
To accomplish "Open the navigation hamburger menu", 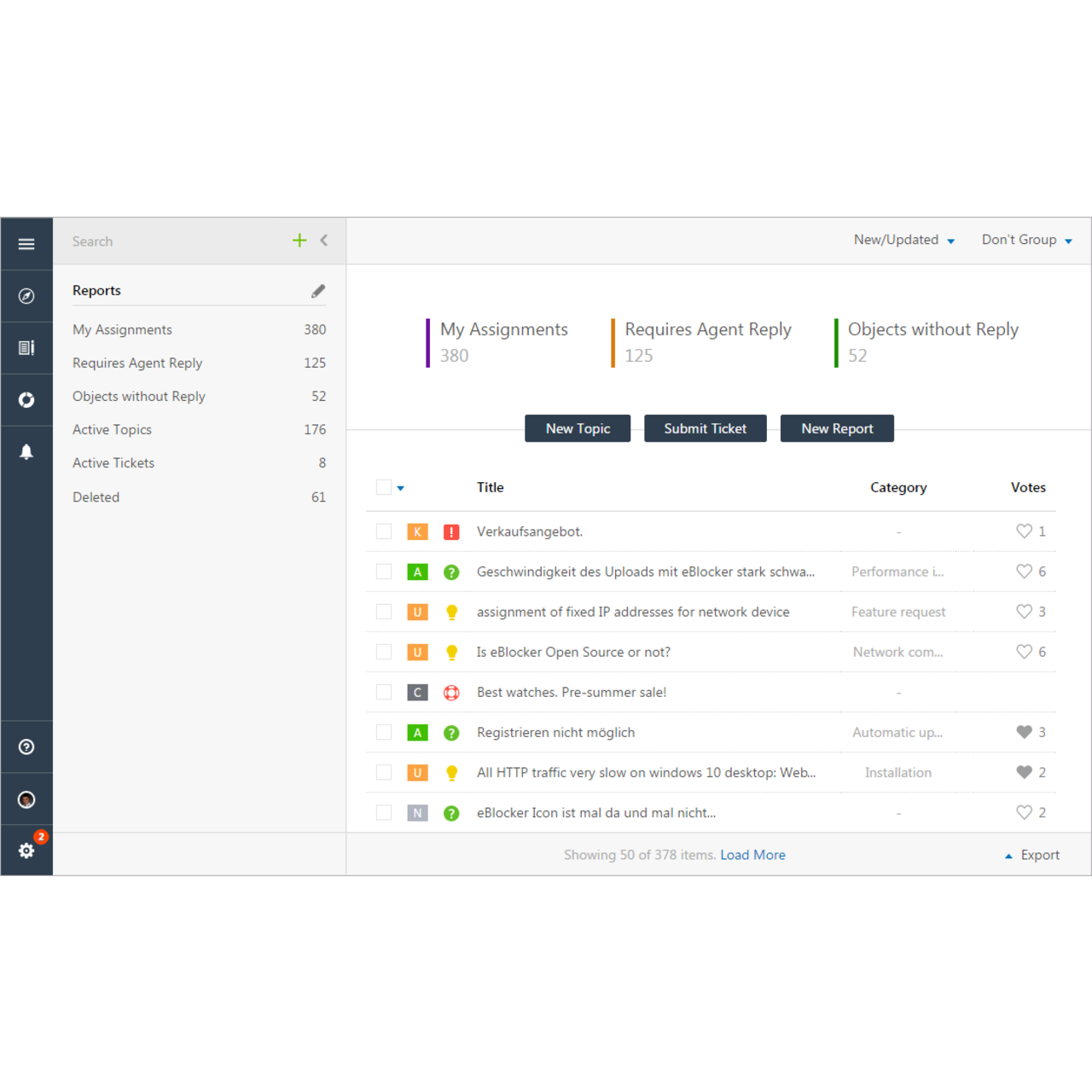I will tap(26, 243).
